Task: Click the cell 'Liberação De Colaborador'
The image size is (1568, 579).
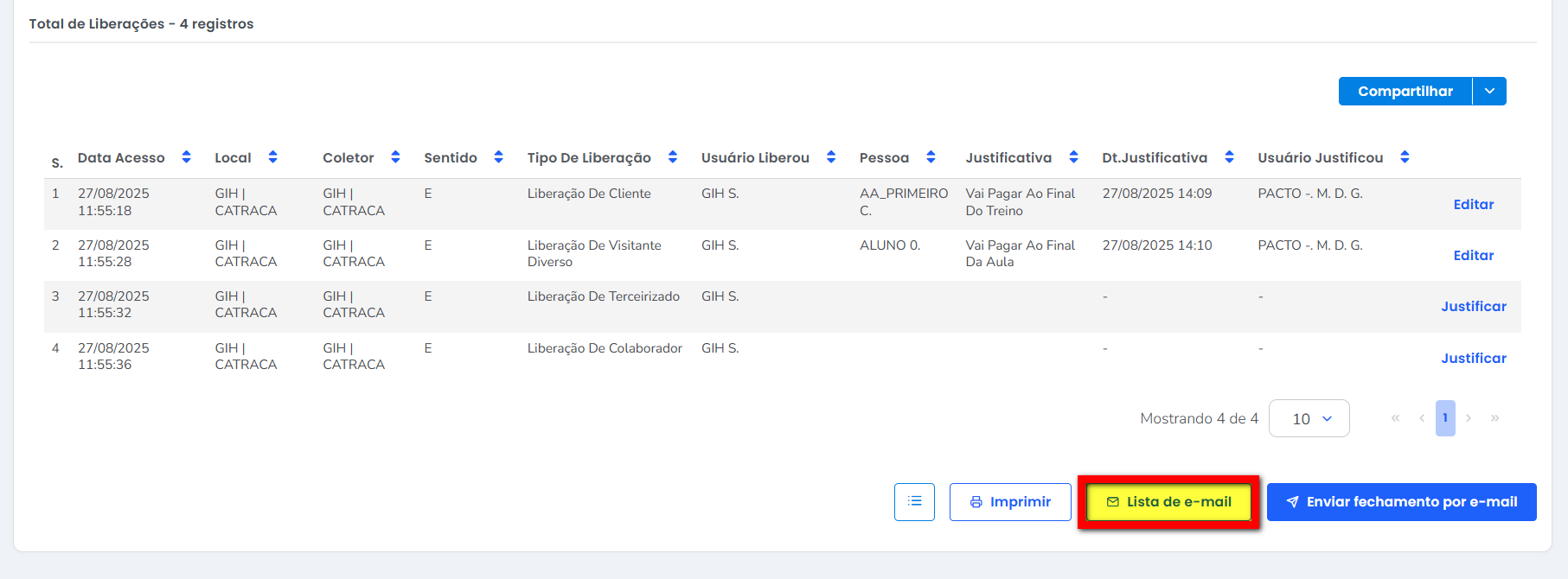Action: [x=605, y=348]
